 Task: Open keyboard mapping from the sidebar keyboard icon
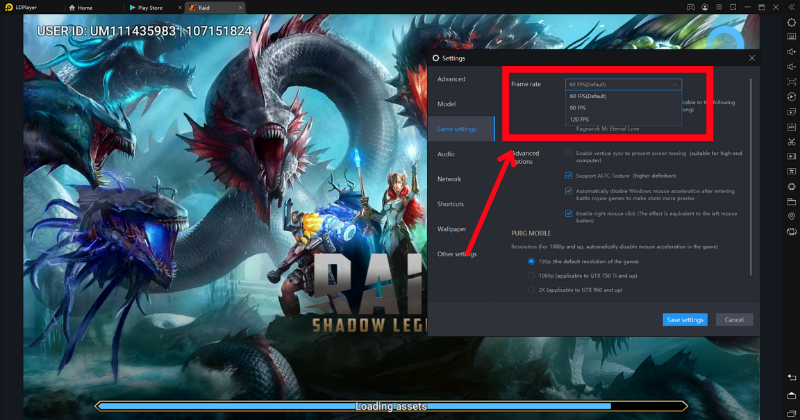[791, 37]
